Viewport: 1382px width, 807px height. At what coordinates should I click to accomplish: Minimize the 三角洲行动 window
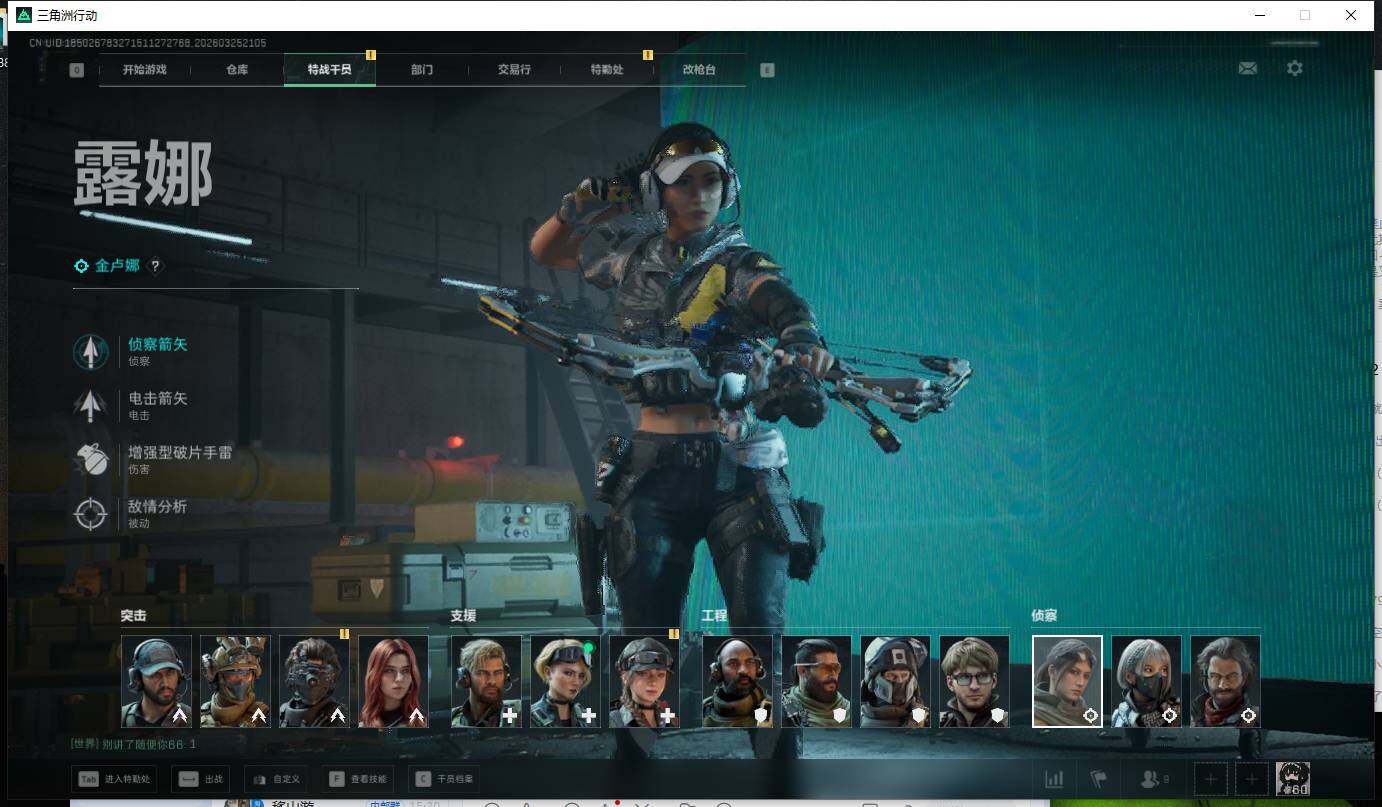pos(1259,15)
